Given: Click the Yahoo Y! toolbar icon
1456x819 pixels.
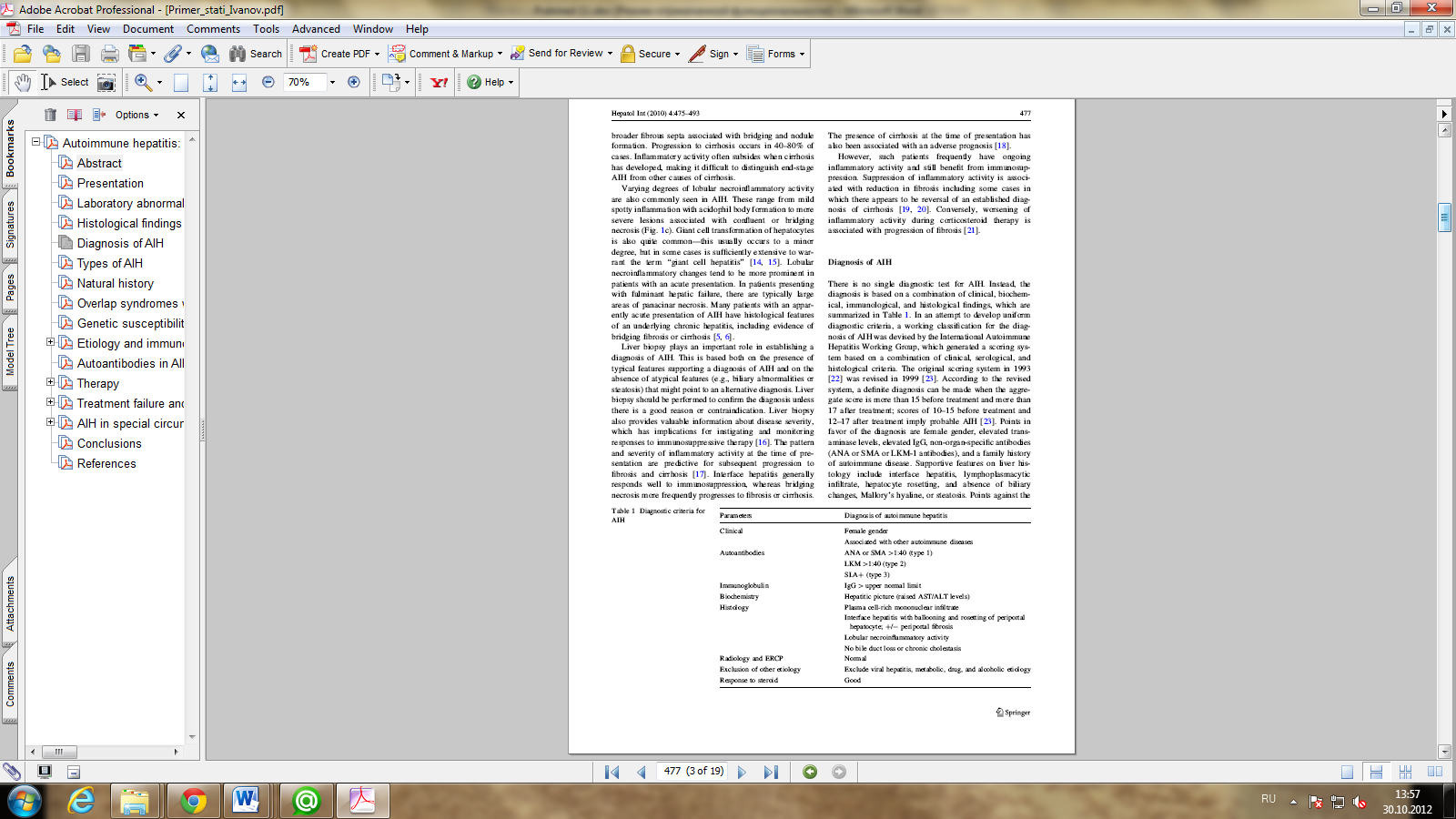Looking at the screenshot, I should [440, 82].
